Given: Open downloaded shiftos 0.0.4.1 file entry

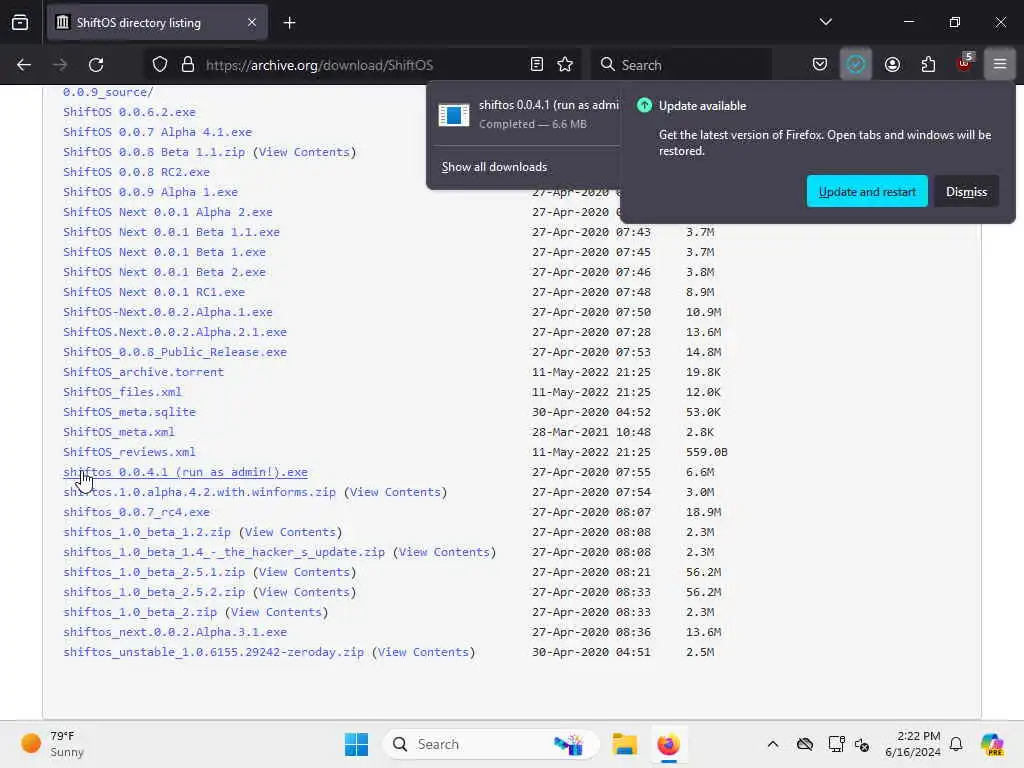Looking at the screenshot, I should click(526, 114).
